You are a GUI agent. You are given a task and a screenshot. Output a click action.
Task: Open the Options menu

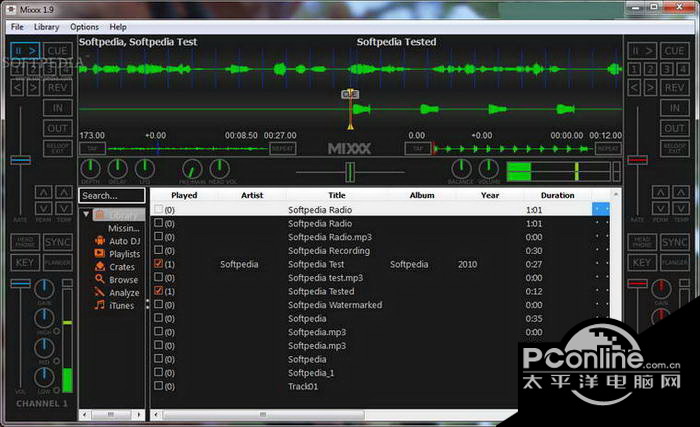(84, 27)
